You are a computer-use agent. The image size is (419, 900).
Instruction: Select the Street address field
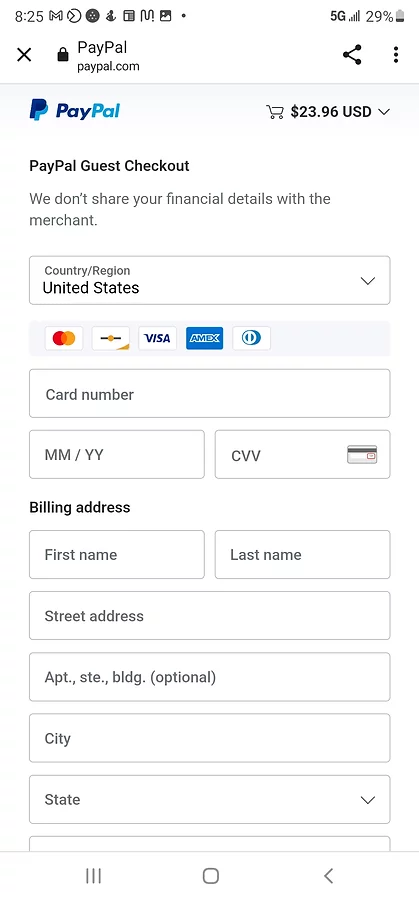tap(210, 616)
